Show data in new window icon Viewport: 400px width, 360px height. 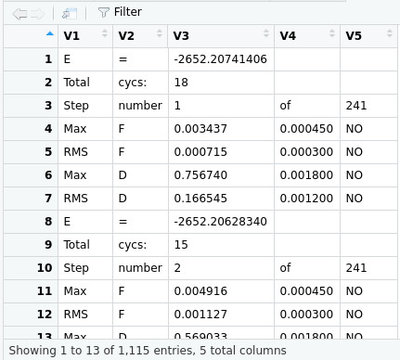click(x=69, y=14)
